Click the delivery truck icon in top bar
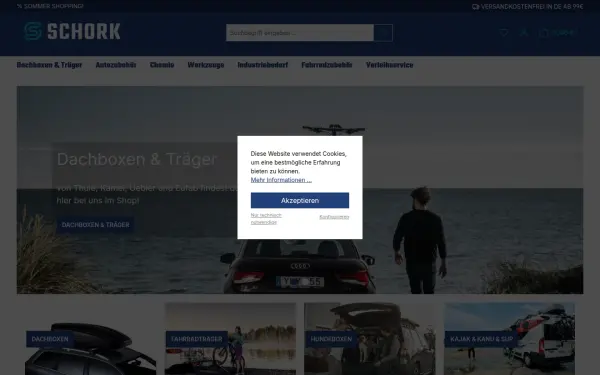The image size is (600, 375). pos(476,7)
